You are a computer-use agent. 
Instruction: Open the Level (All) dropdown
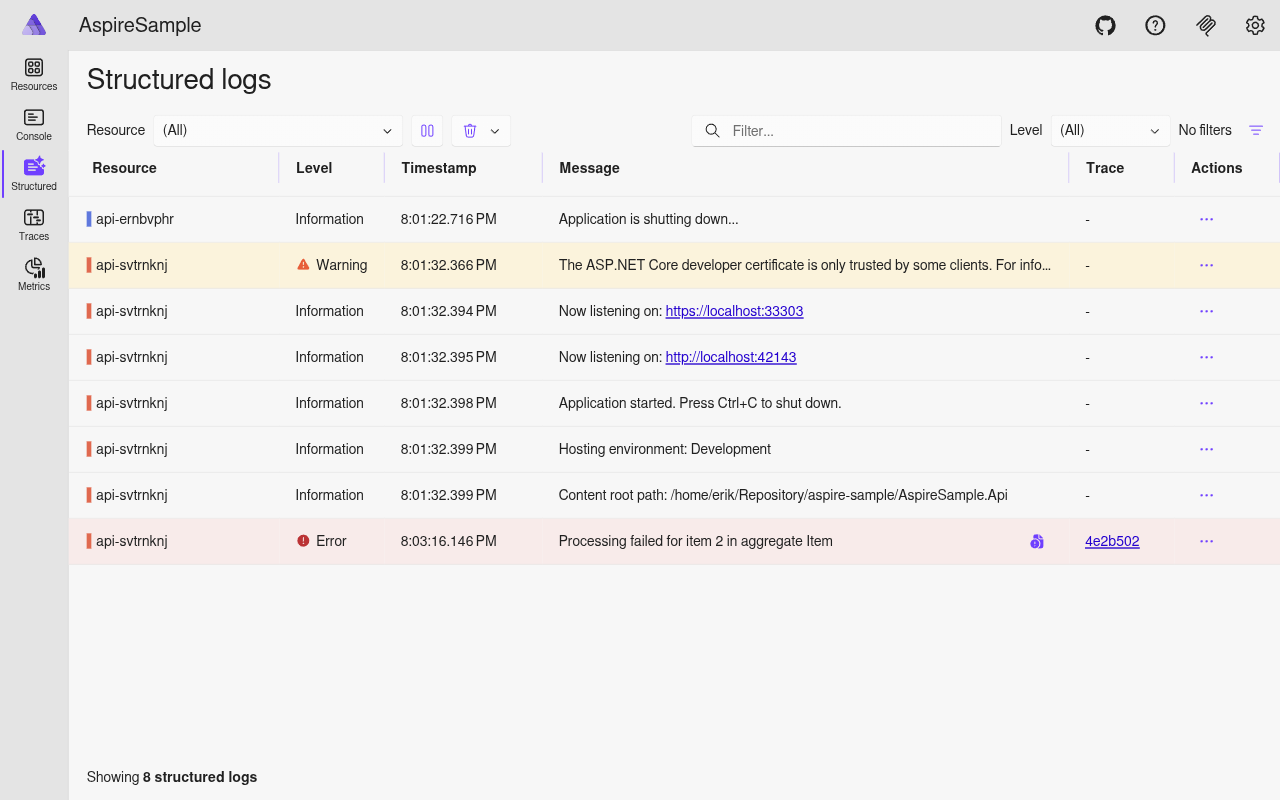[1110, 130]
